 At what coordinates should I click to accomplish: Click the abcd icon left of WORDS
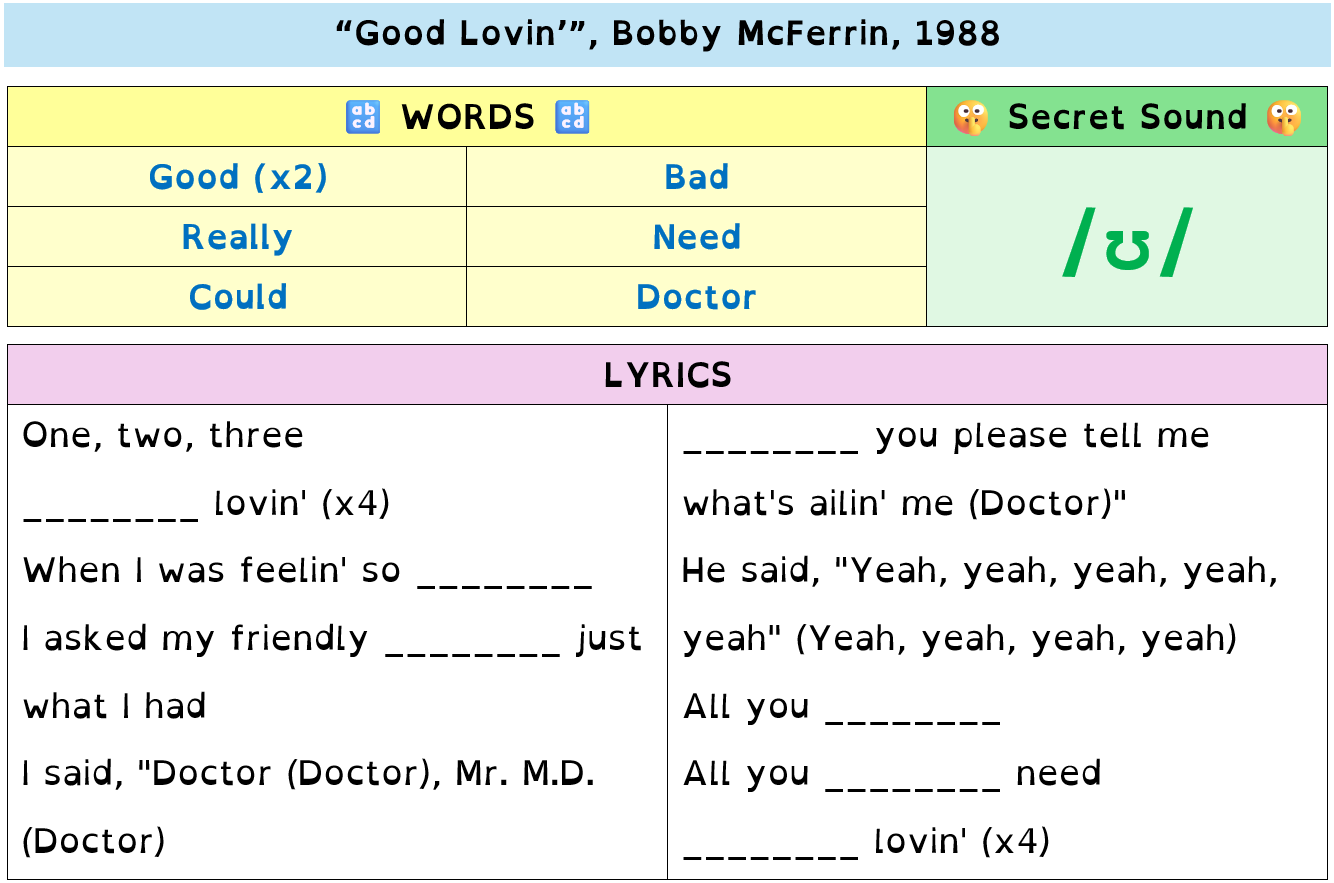[363, 117]
